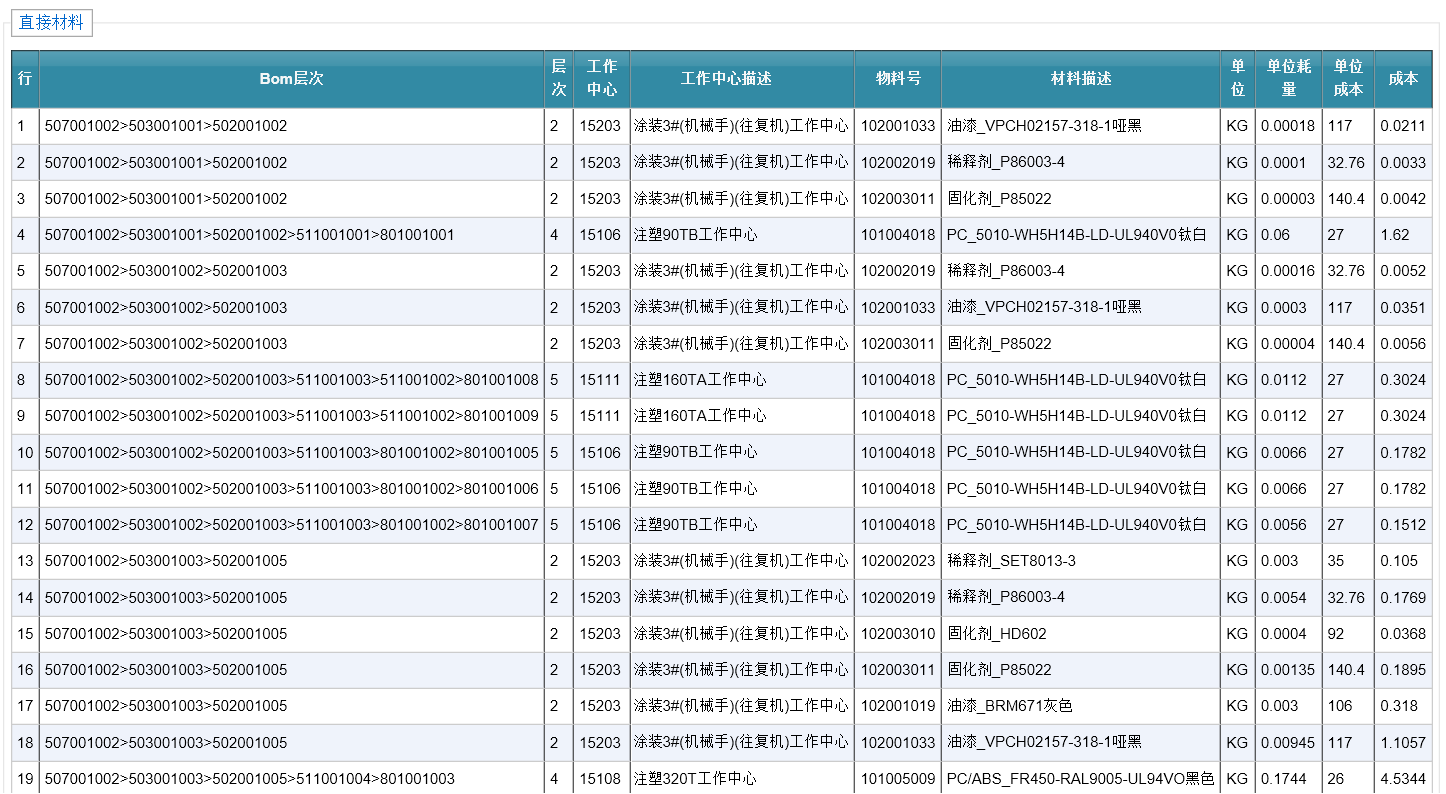Click cost value 0.0368 in row 15
This screenshot has height=794, width=1446.
point(1403,634)
